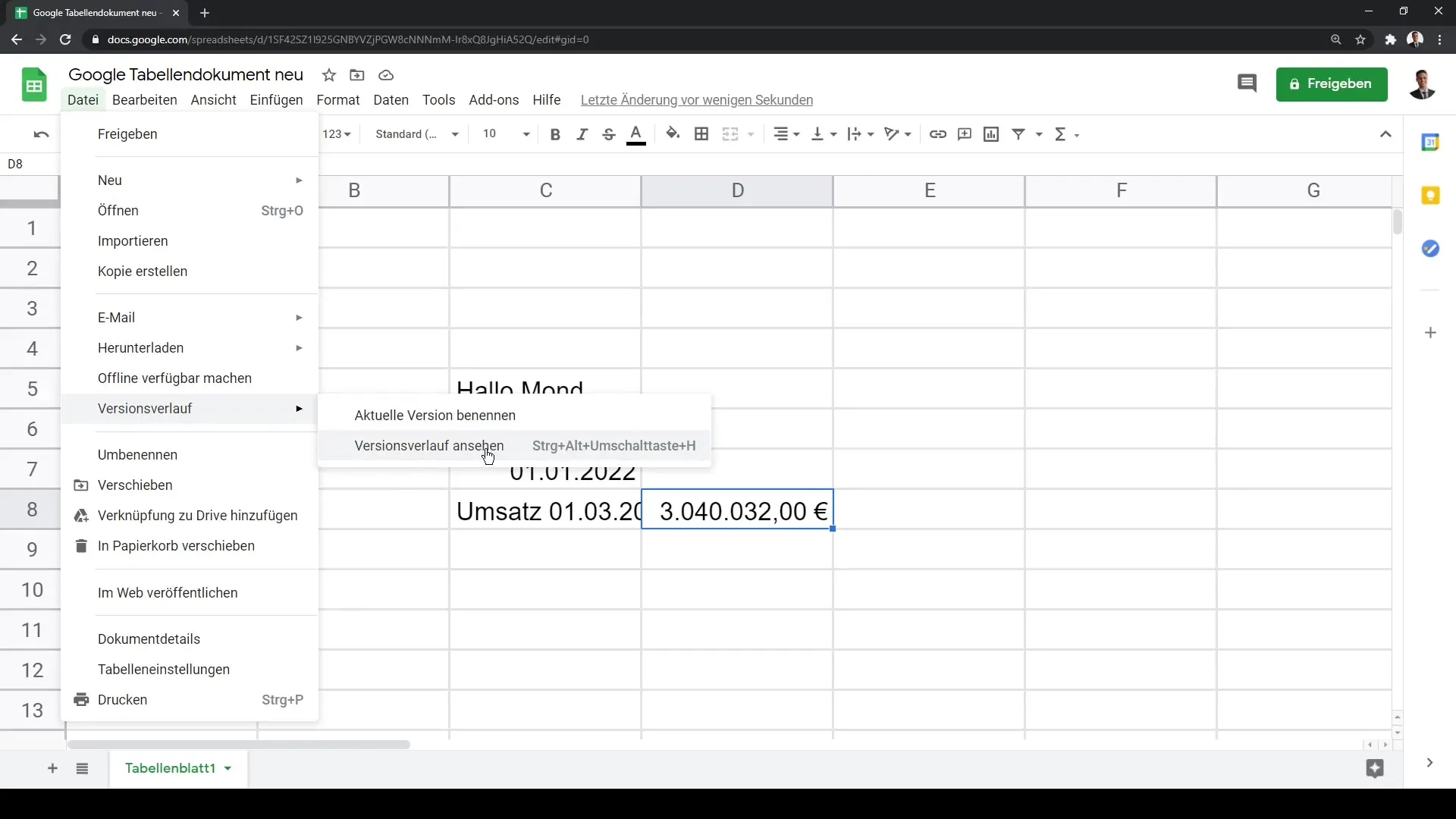
Task: Click the undo arrow in the toolbar
Action: tap(41, 134)
